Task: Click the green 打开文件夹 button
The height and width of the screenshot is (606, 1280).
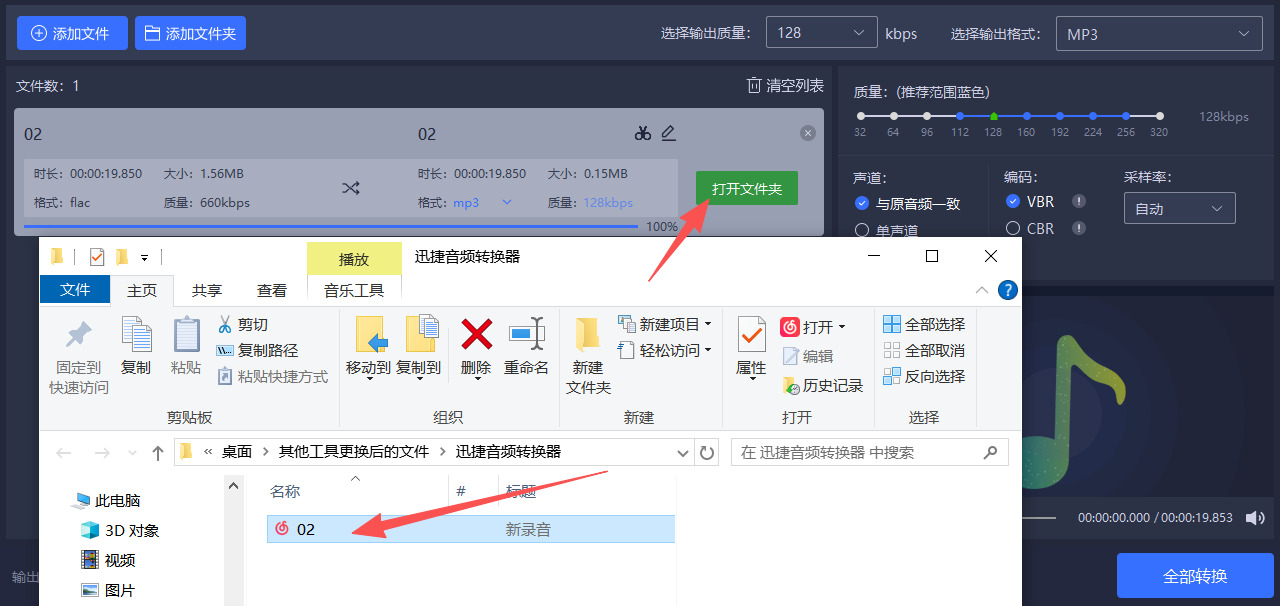Action: [x=747, y=188]
